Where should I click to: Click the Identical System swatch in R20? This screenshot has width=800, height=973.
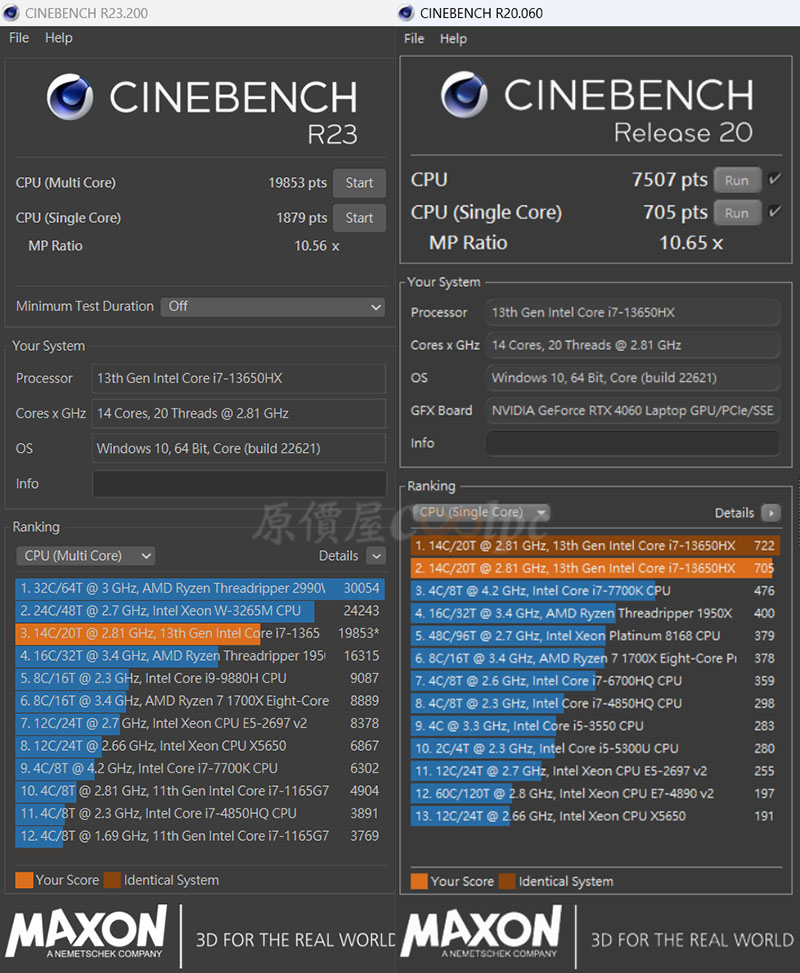coord(507,881)
